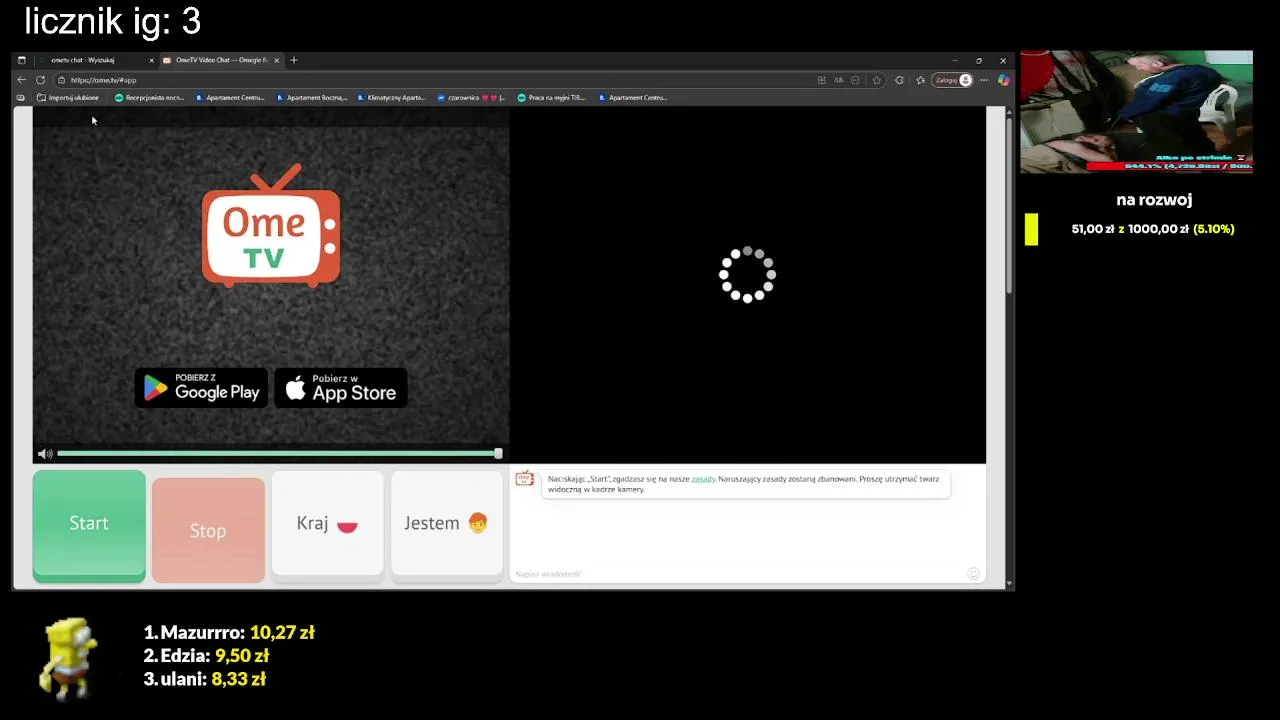Click the yellow donation progress bar
The height and width of the screenshot is (720, 1280).
click(1031, 229)
